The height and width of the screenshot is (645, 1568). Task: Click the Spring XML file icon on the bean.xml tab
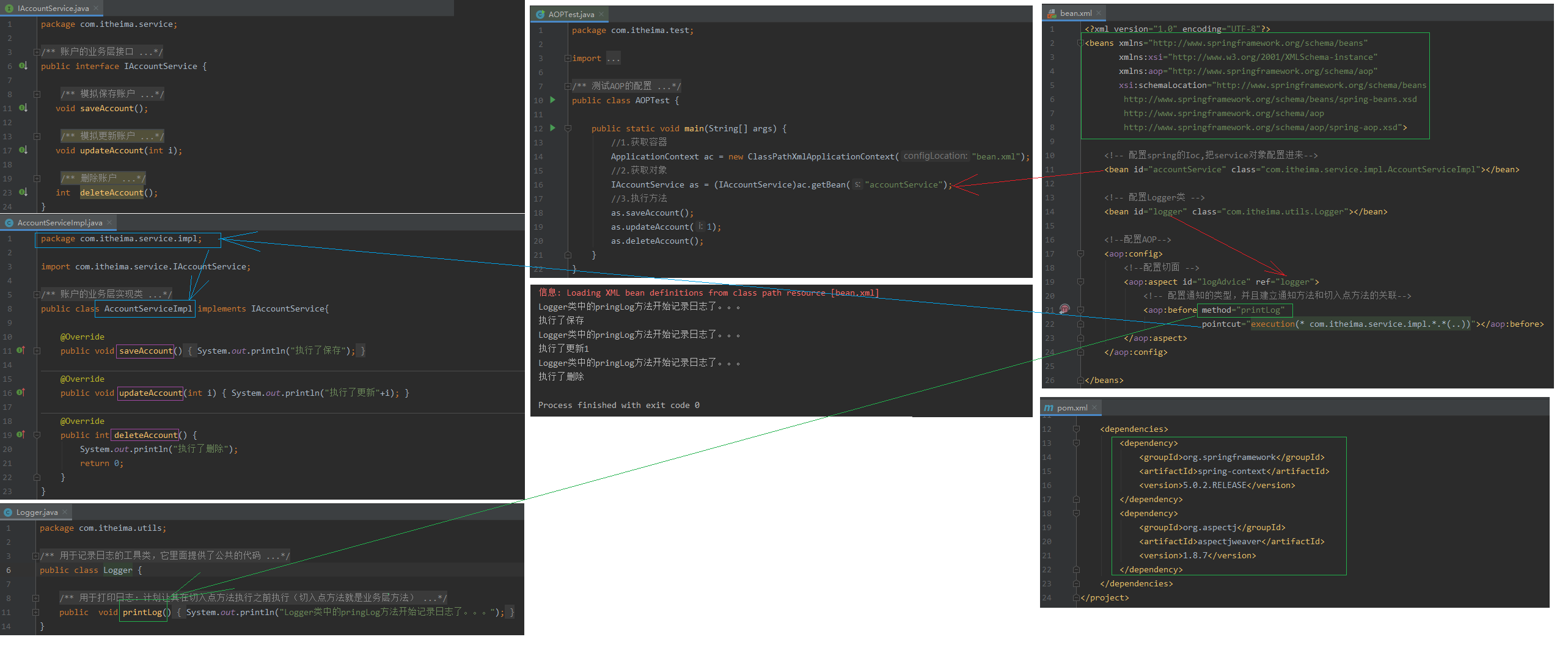point(1051,13)
